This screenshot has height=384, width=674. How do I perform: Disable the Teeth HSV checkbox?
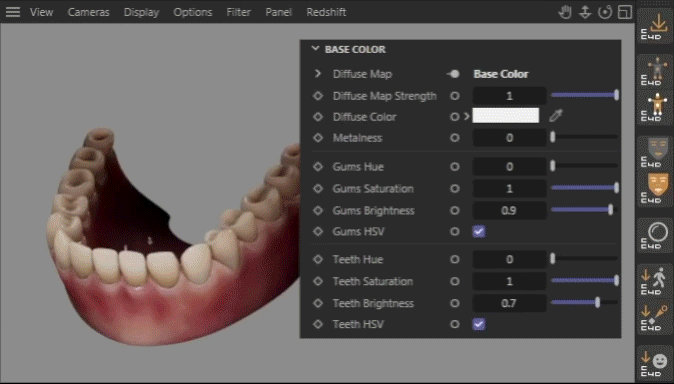479,324
